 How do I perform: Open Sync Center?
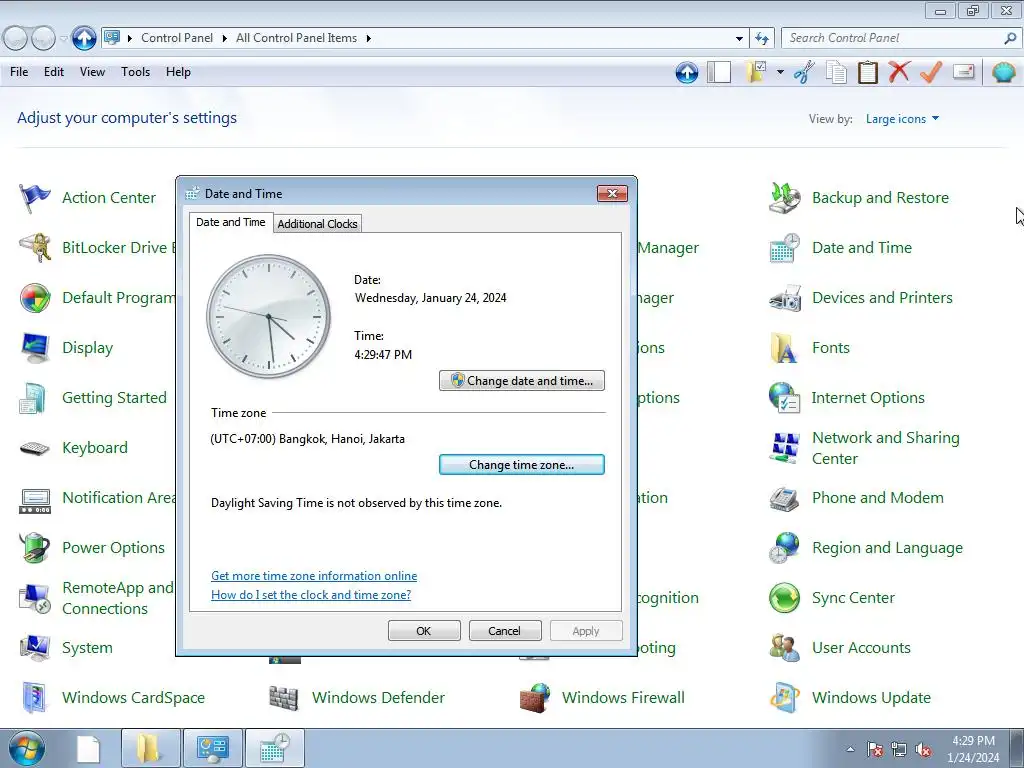pos(832,598)
